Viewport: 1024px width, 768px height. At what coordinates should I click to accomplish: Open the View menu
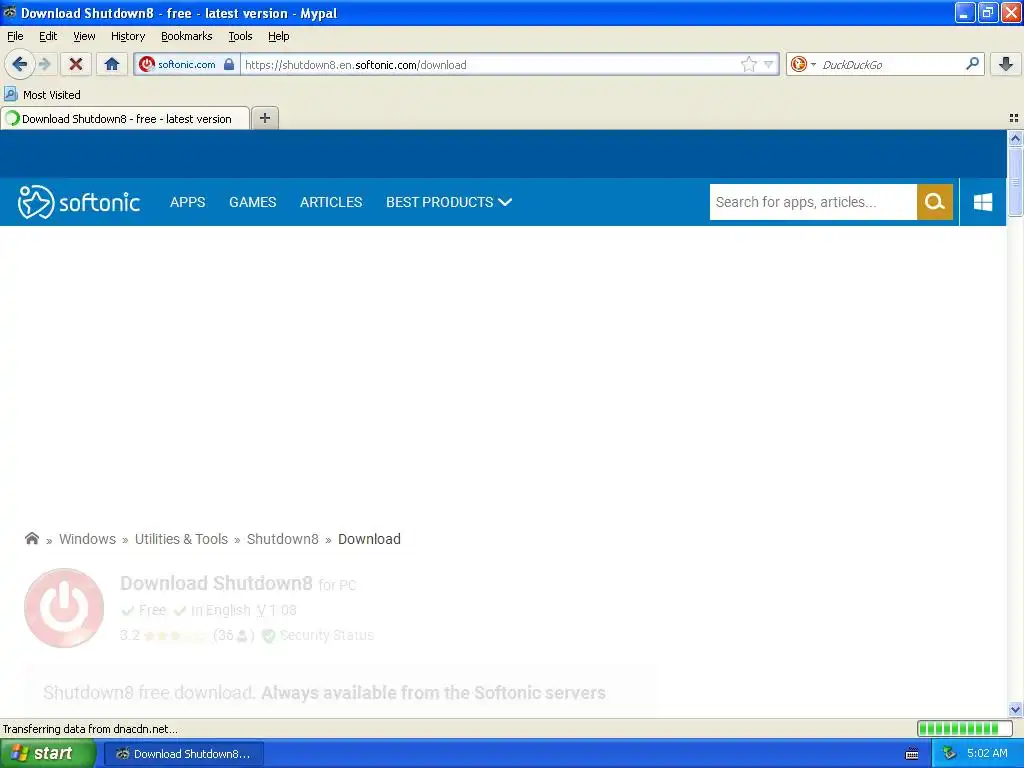click(x=84, y=36)
